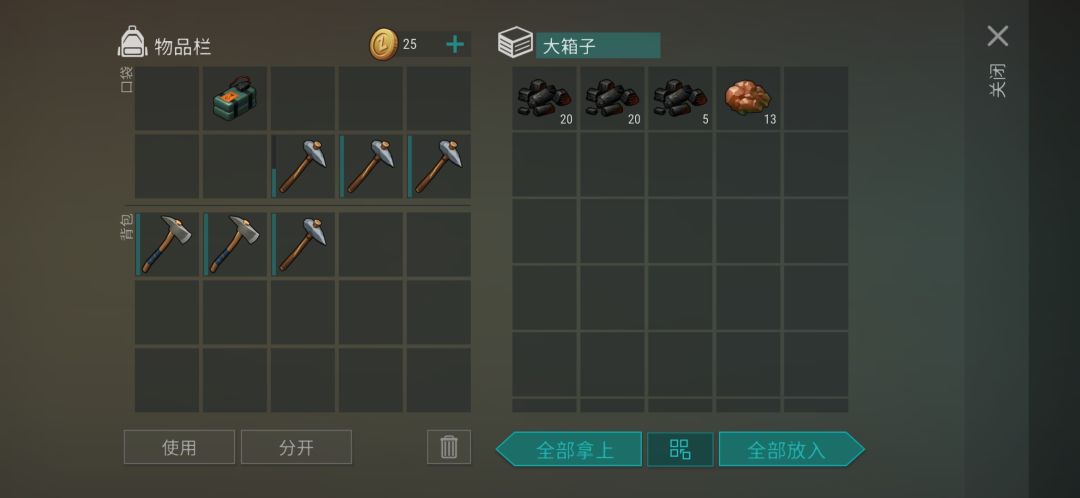Click the 分开 (split) button
Viewport: 1080px width, 498px height.
click(296, 447)
